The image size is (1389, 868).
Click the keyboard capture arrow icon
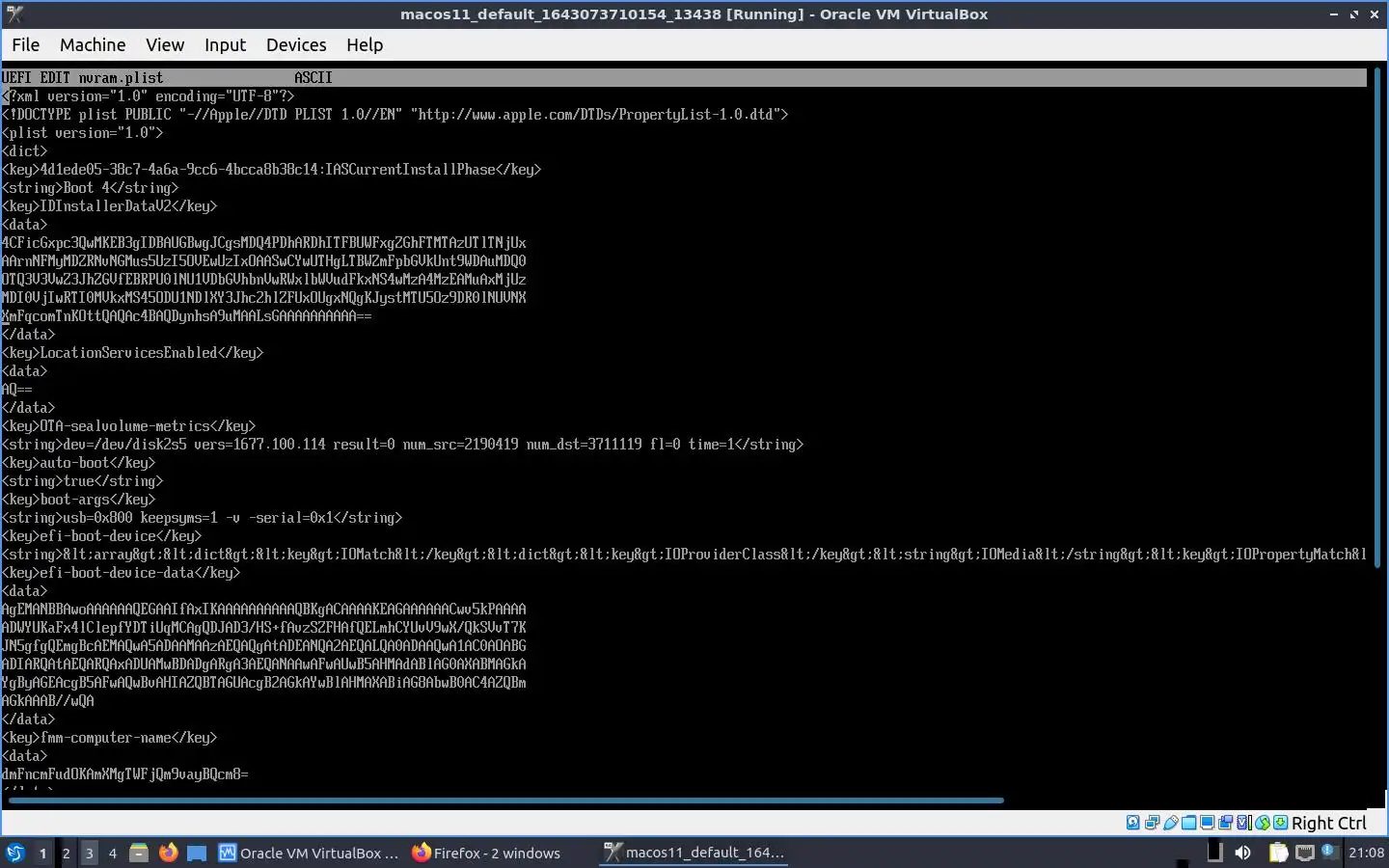click(x=1280, y=823)
